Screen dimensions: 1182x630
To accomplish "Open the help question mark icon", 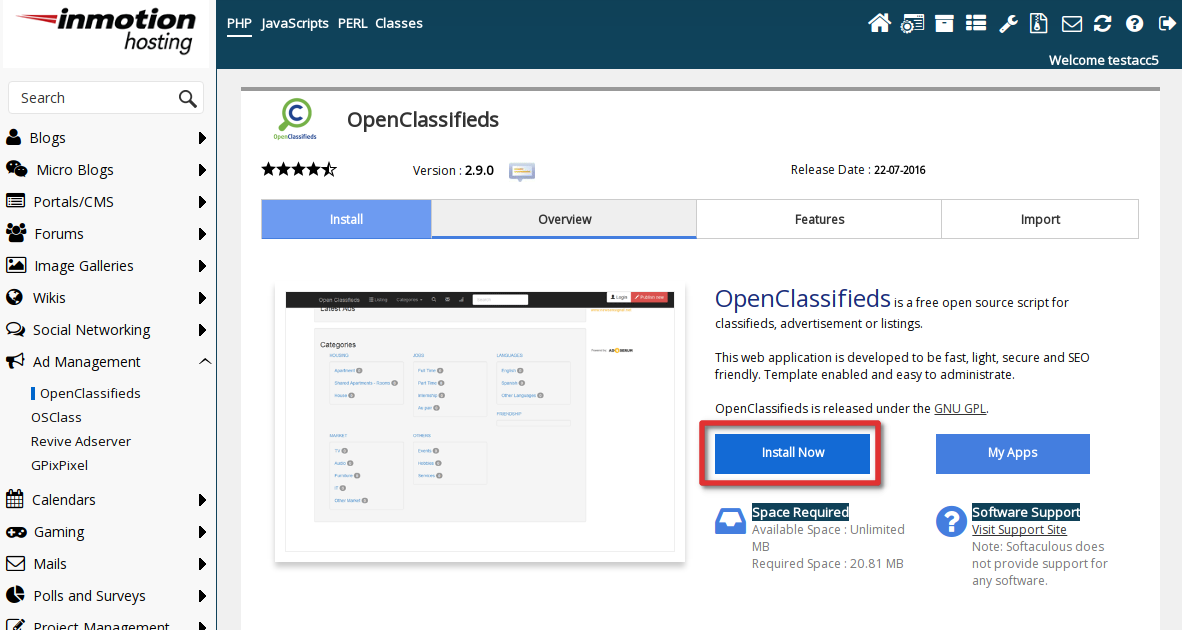I will coord(1135,24).
